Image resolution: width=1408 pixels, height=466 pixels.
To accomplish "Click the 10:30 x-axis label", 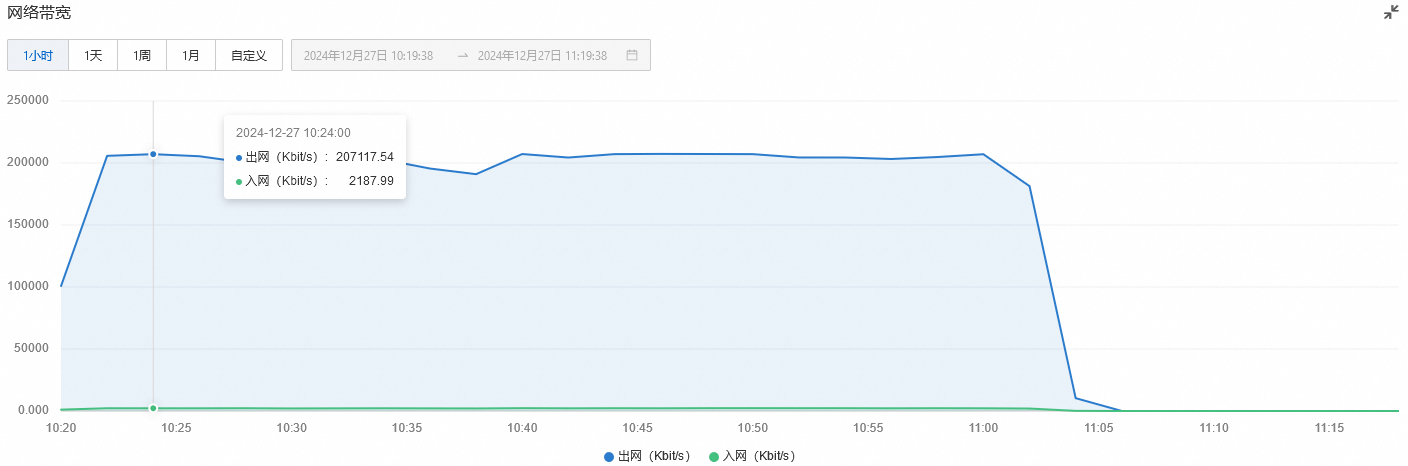I will point(292,428).
